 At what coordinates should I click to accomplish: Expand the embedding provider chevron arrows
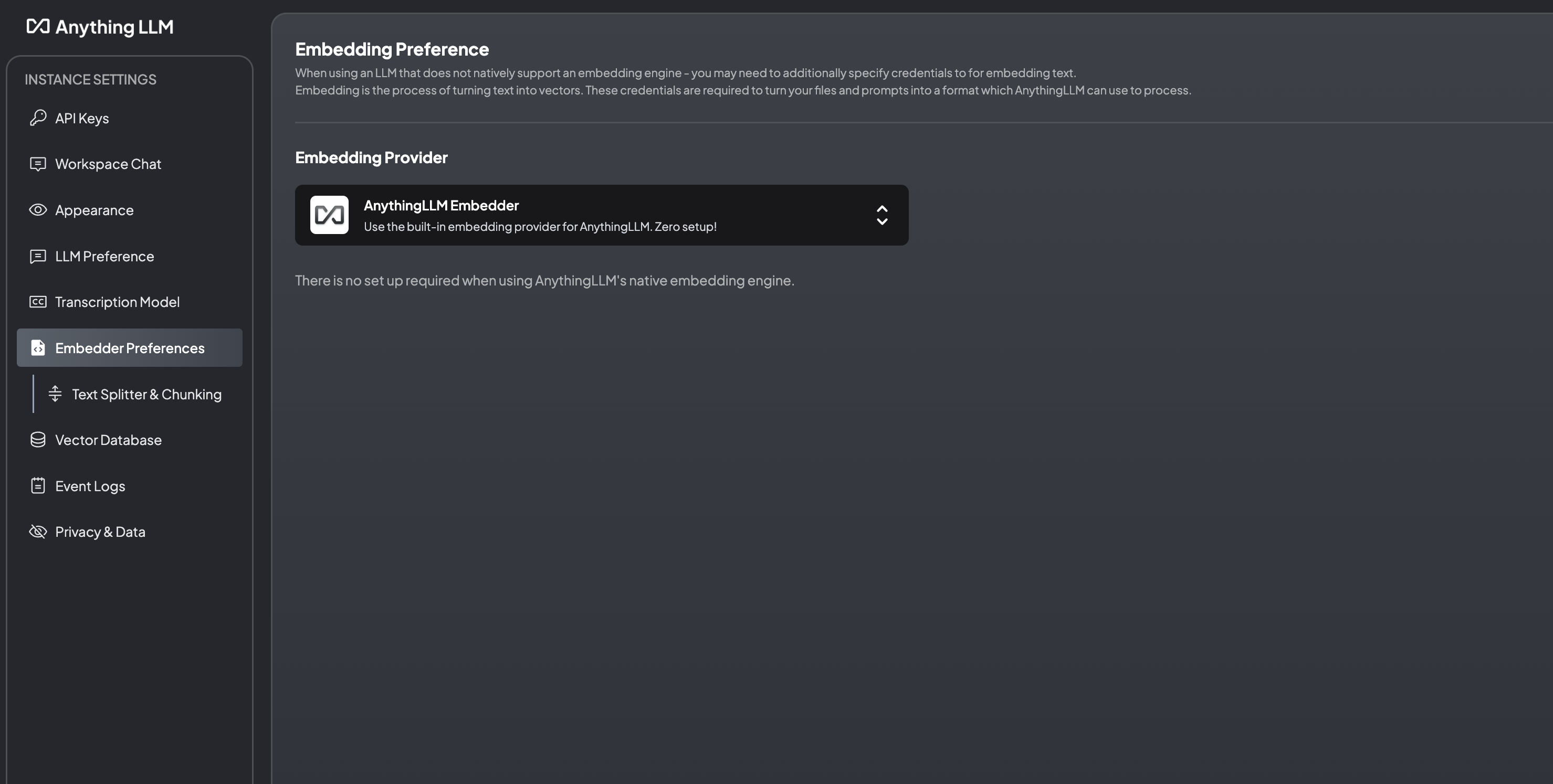pos(882,215)
